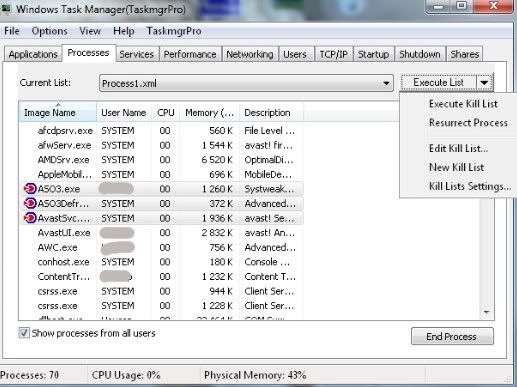Click the End Process button
The height and width of the screenshot is (387, 517).
[452, 336]
